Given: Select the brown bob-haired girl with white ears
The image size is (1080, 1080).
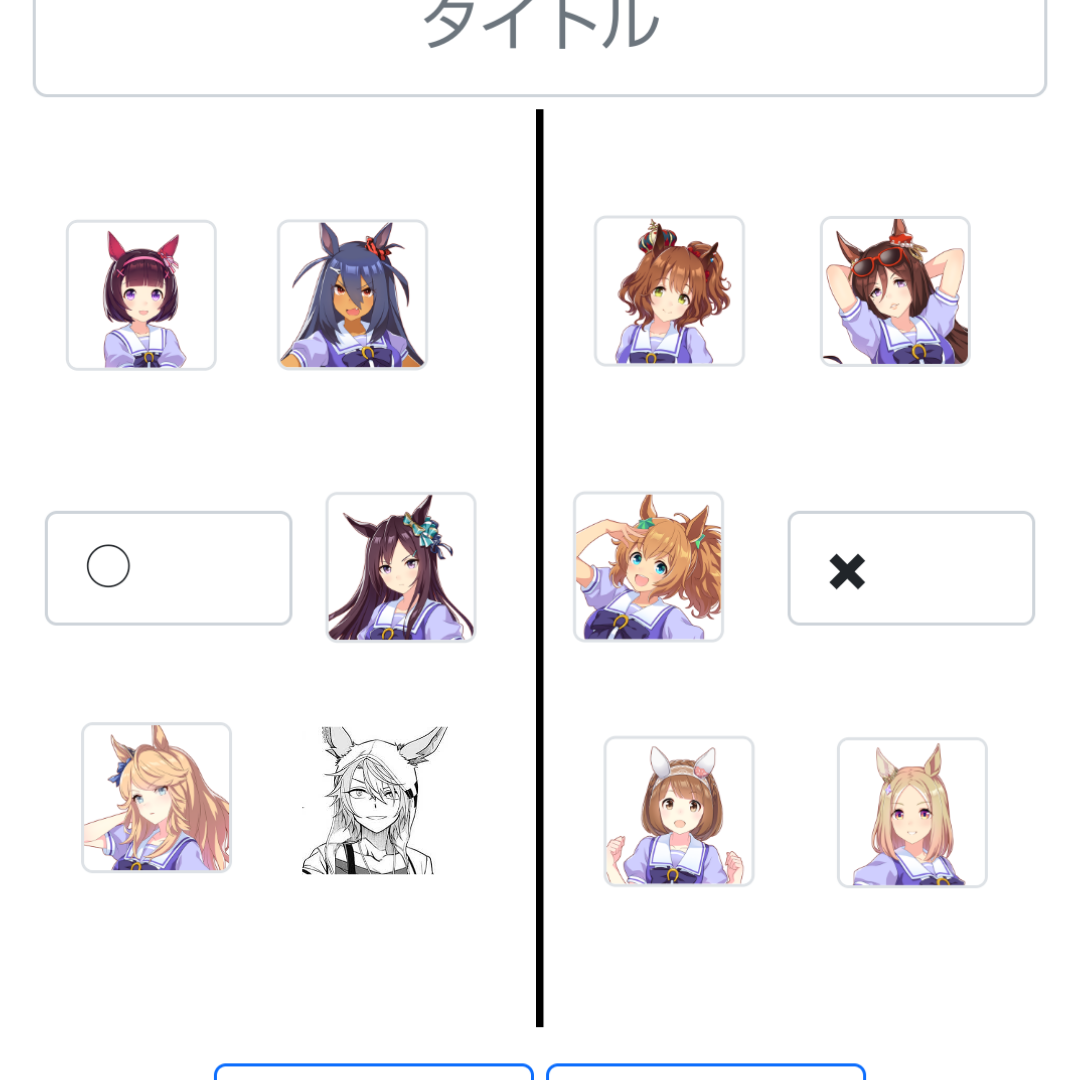Looking at the screenshot, I should click(679, 811).
